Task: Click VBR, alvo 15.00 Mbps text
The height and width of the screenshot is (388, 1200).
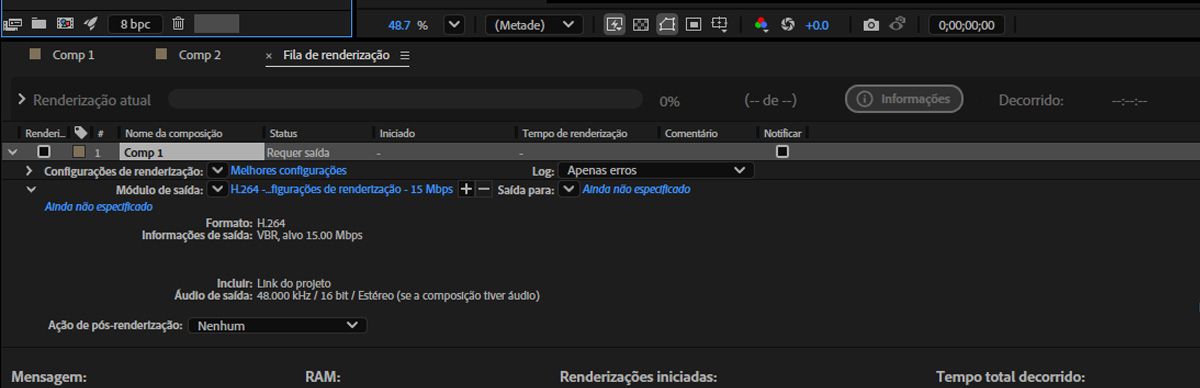Action: click(x=309, y=235)
